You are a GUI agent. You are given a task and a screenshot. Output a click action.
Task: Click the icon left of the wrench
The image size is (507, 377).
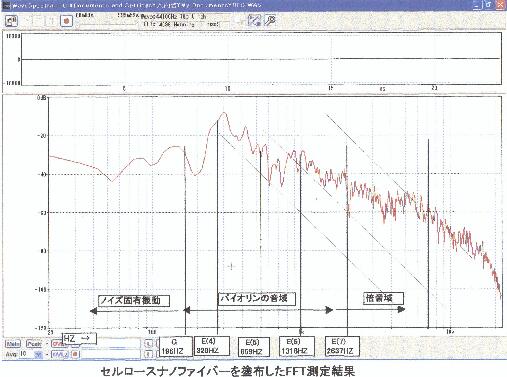coord(254,20)
